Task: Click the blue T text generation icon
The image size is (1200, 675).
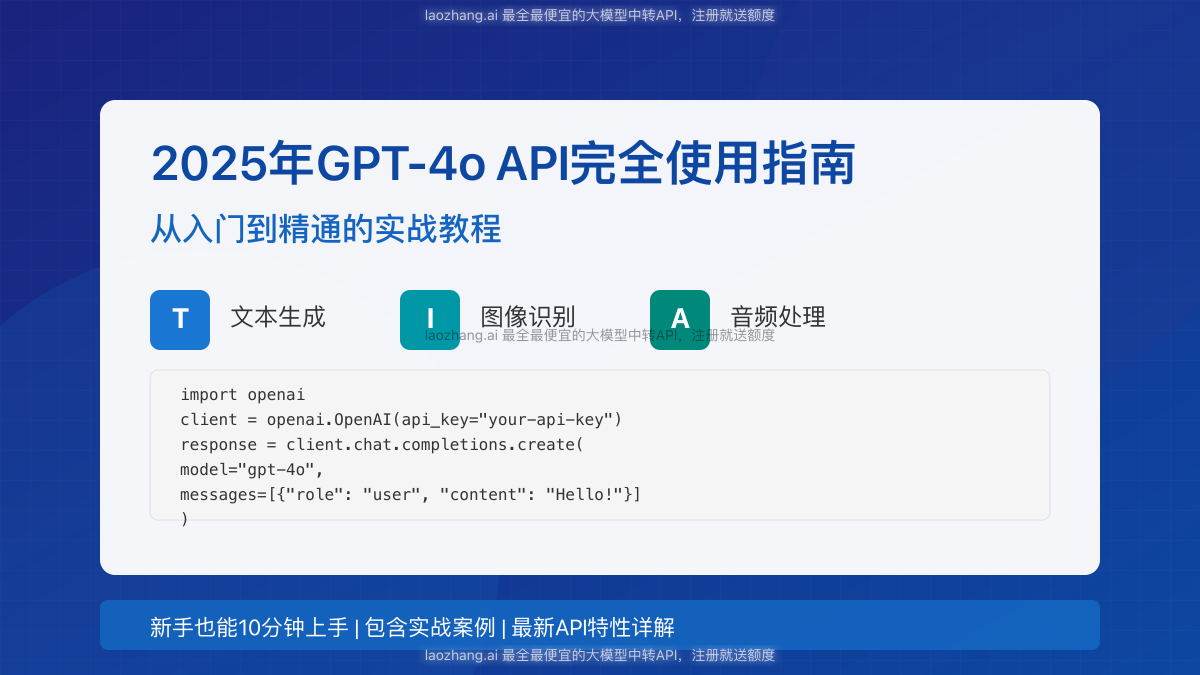Action: (x=180, y=320)
